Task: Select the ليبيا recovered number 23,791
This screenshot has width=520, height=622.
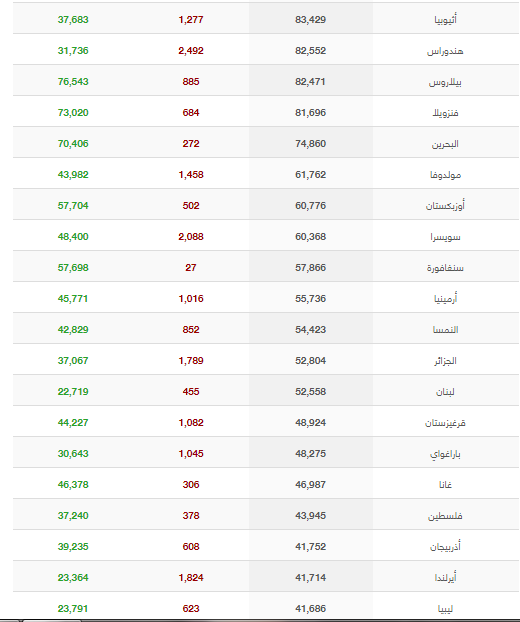Action: (x=73, y=608)
